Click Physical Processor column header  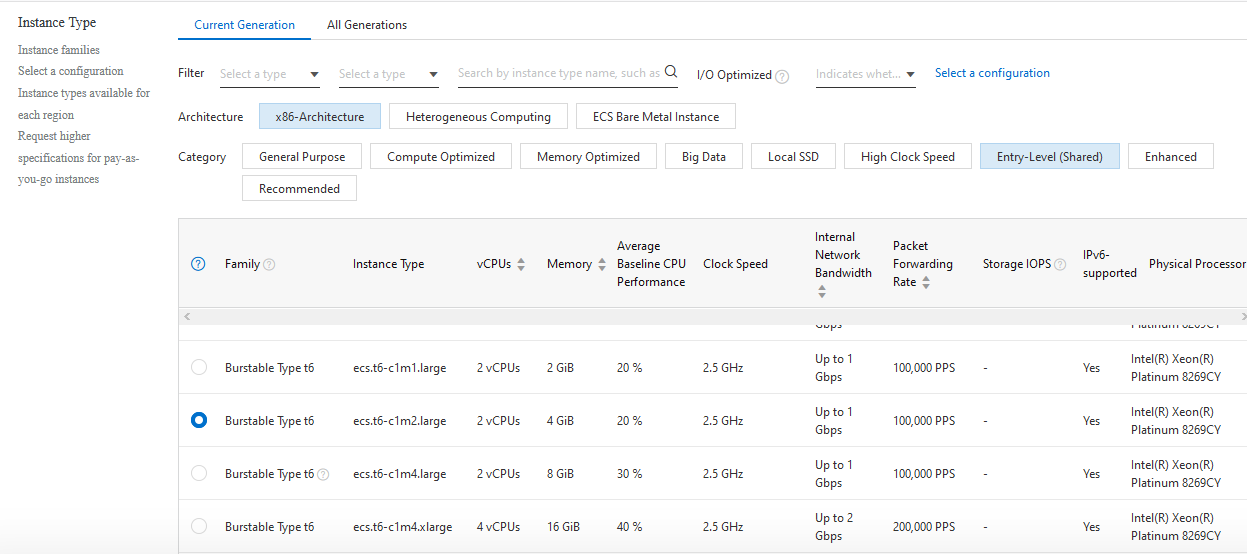tap(1197, 264)
